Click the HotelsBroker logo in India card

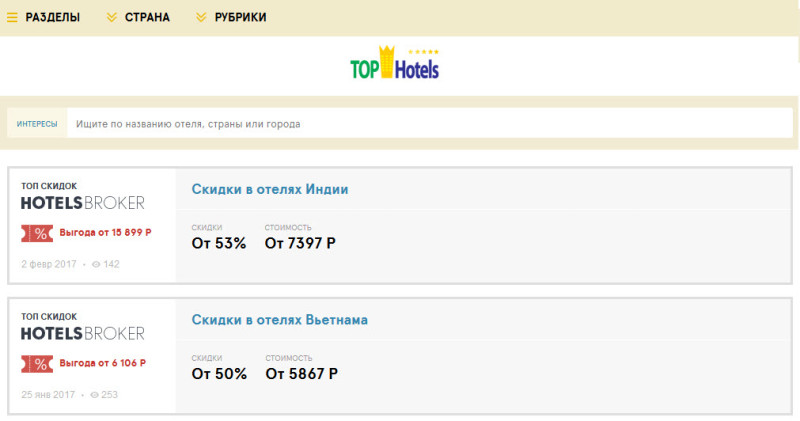(x=83, y=203)
